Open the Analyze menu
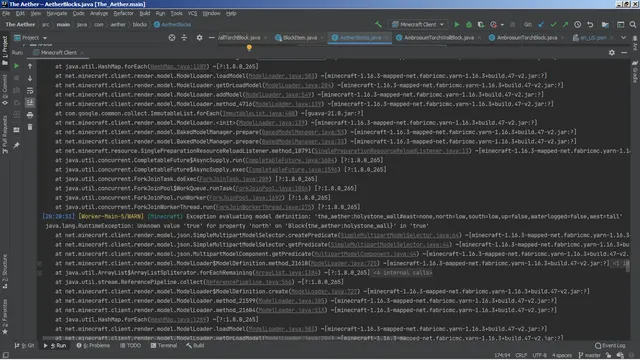 point(99,13)
